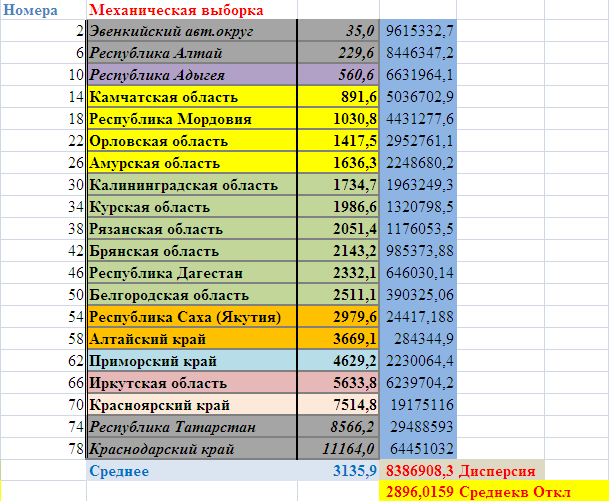
Task: Select row number 42 cell
Action: pyautogui.click(x=43, y=250)
